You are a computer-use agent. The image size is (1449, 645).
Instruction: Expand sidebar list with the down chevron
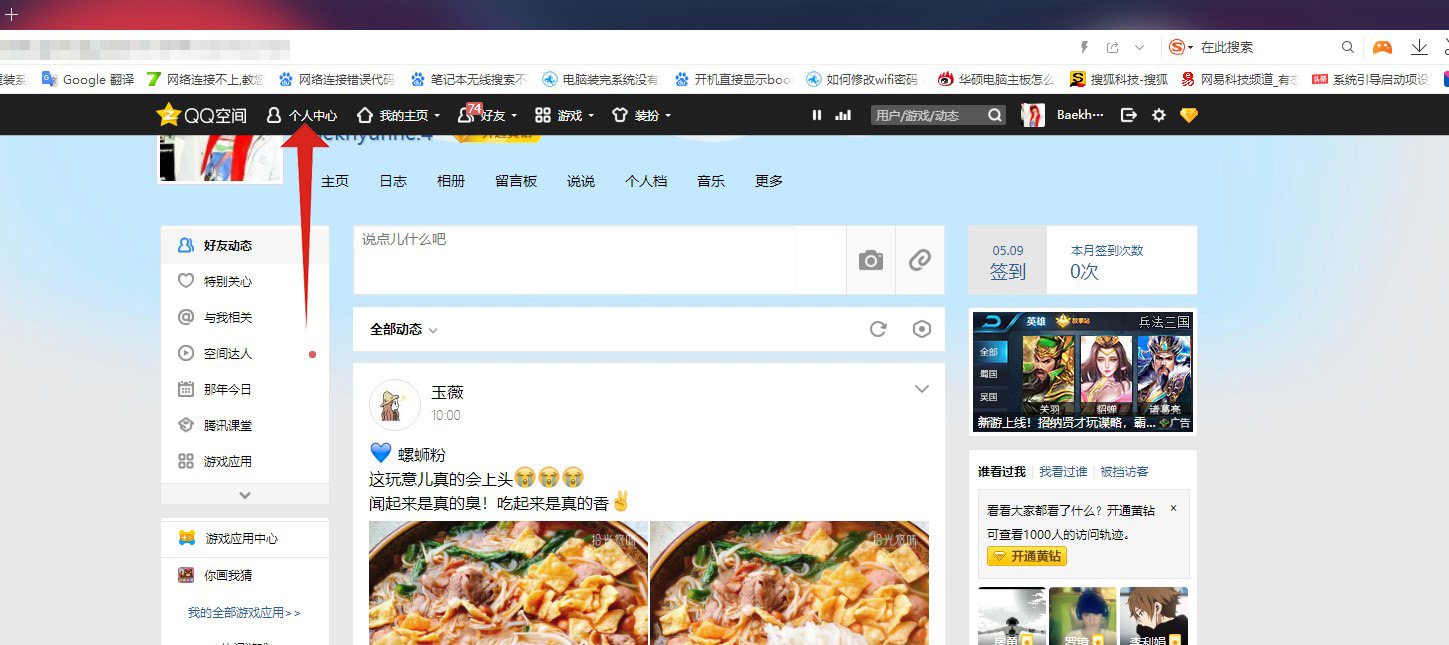point(245,494)
